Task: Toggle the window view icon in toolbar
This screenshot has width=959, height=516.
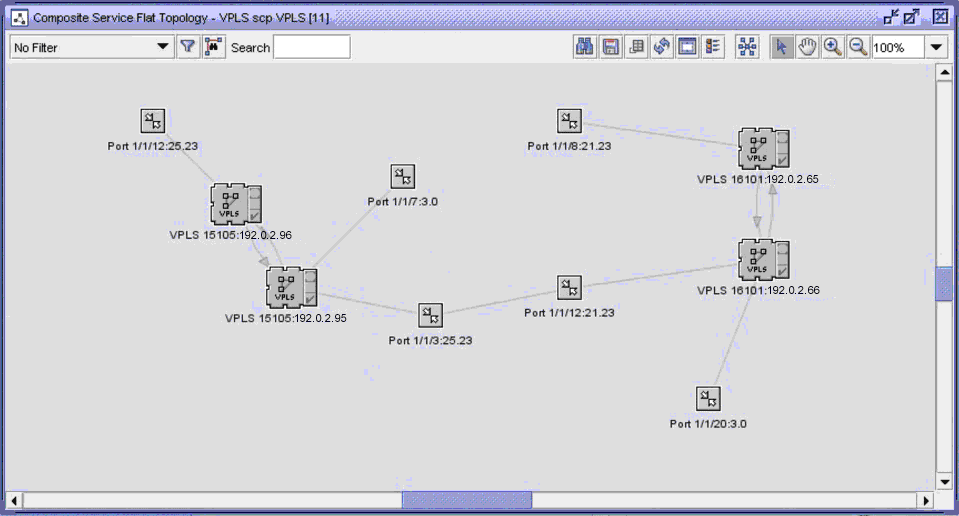Action: pos(688,47)
